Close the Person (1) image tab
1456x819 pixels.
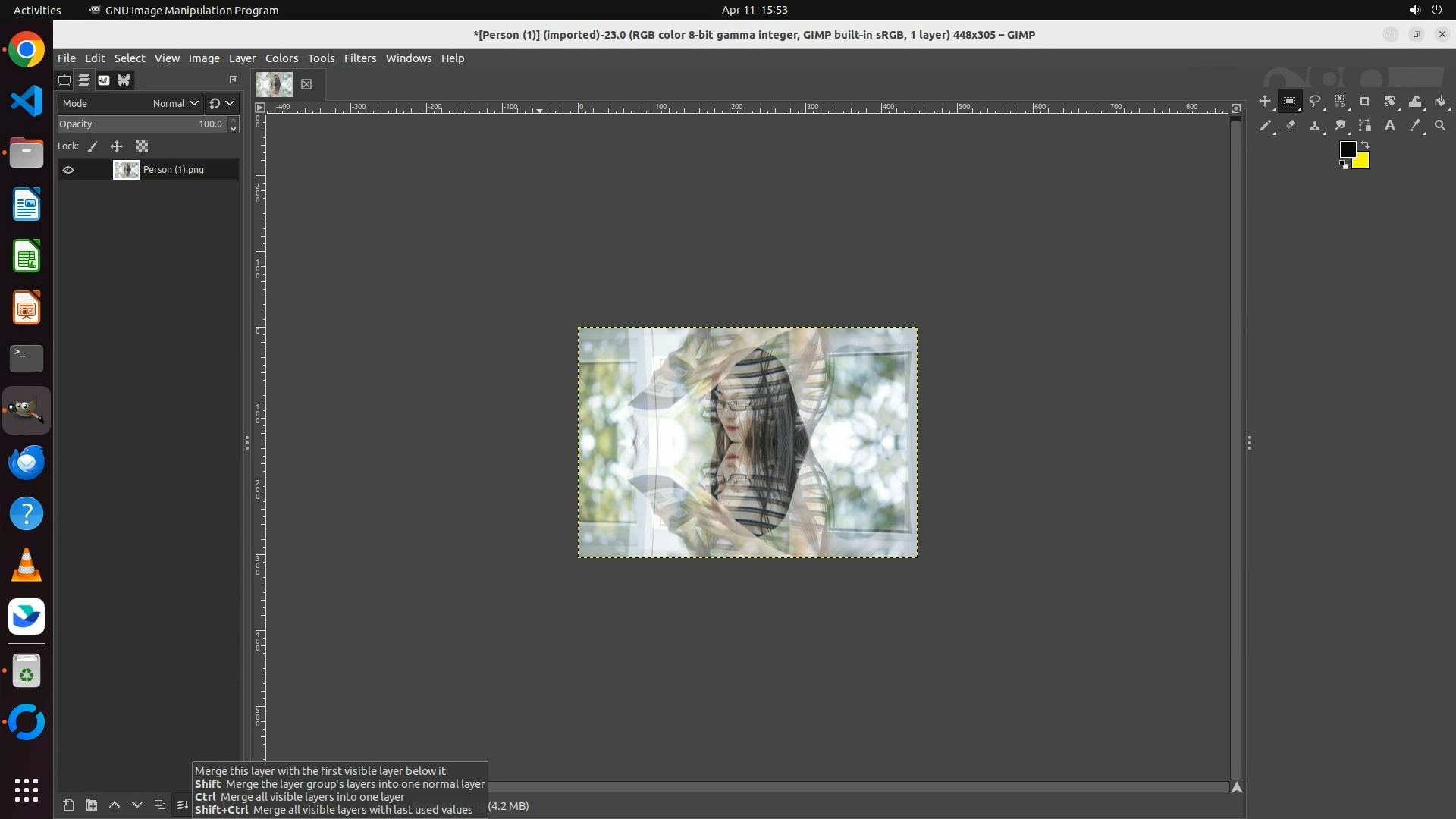pos(306,84)
